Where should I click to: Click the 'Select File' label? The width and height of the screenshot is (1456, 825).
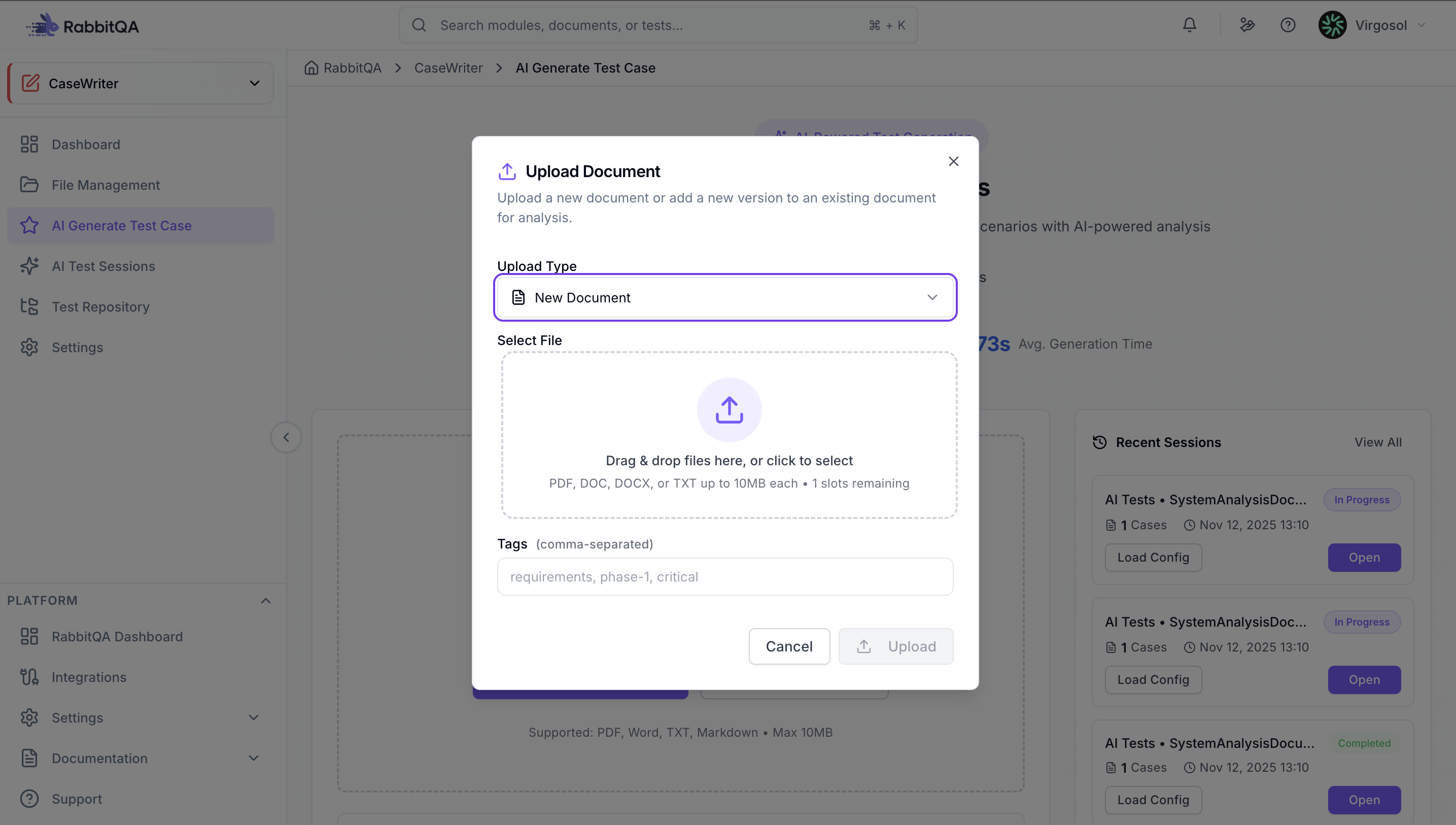coord(530,340)
